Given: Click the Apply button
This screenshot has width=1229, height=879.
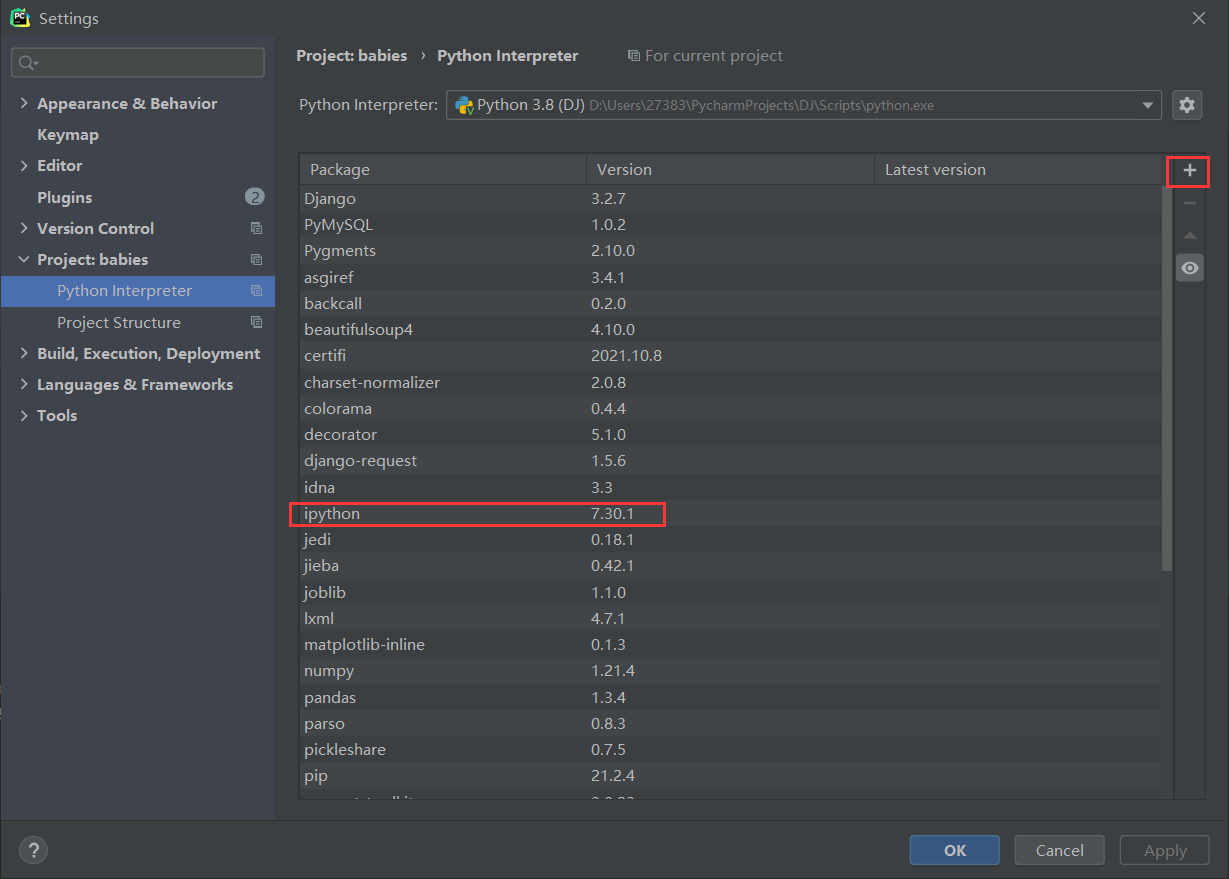Looking at the screenshot, I should [x=1165, y=850].
